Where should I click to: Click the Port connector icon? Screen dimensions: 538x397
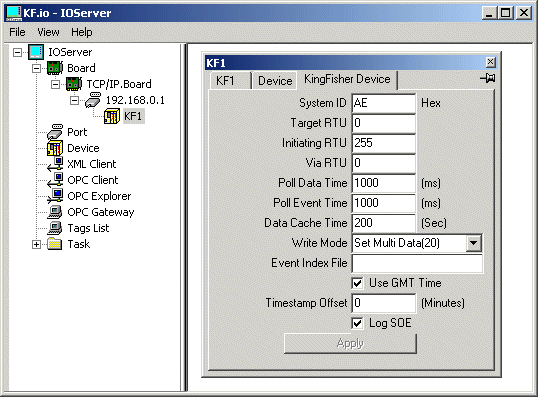pos(55,132)
